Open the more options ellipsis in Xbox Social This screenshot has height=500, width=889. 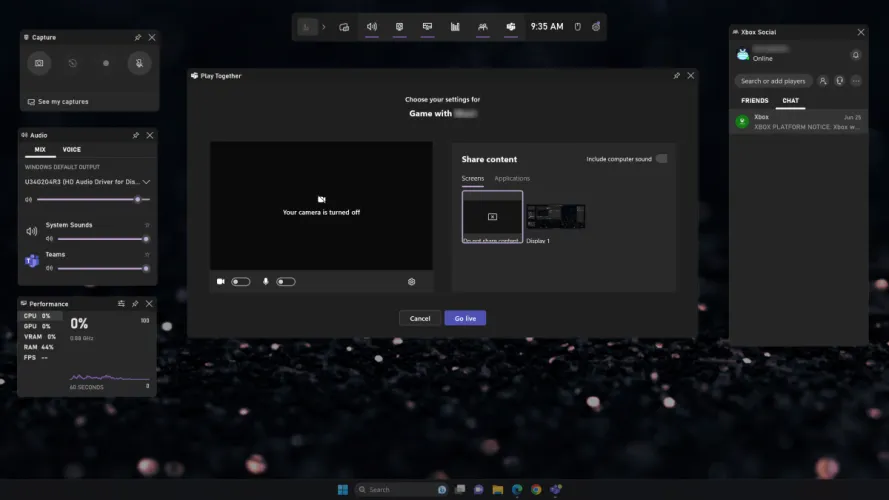[x=856, y=81]
